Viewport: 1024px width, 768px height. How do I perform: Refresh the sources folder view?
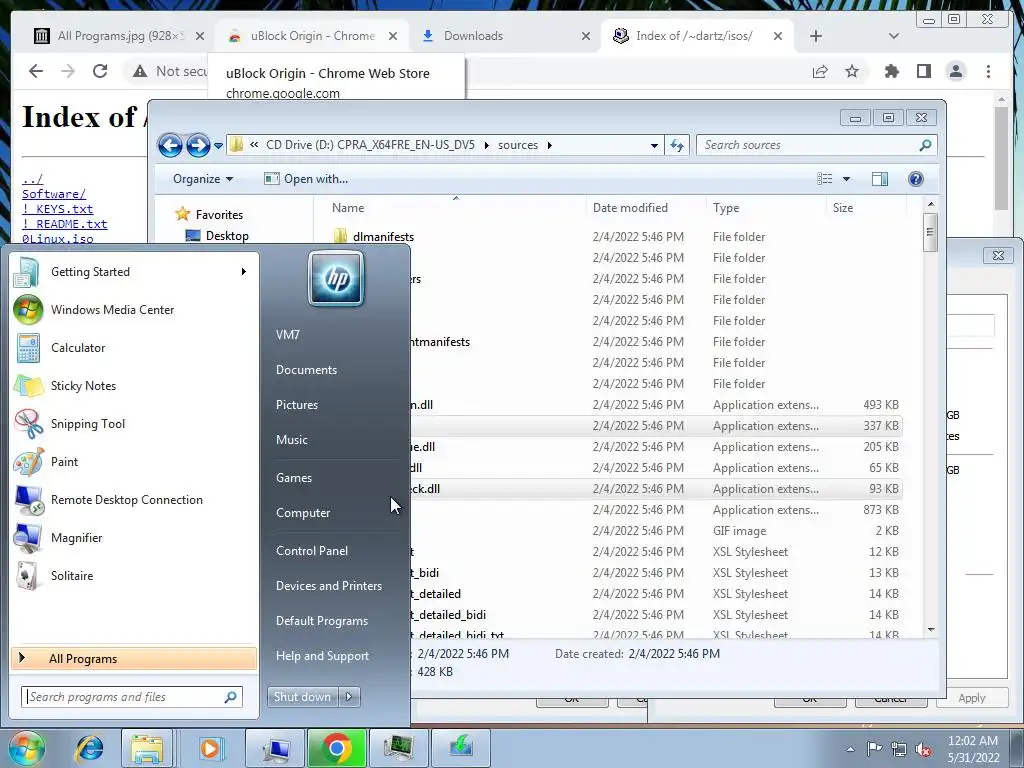click(677, 145)
